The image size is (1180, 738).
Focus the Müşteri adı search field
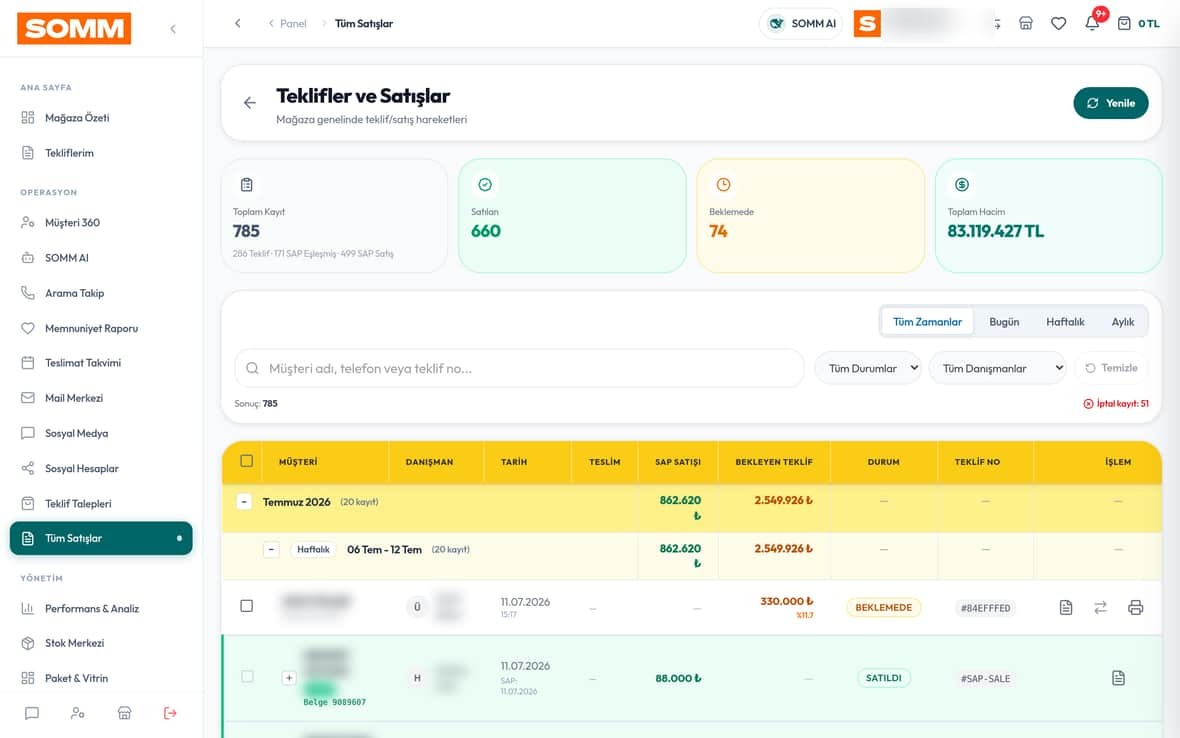click(519, 369)
